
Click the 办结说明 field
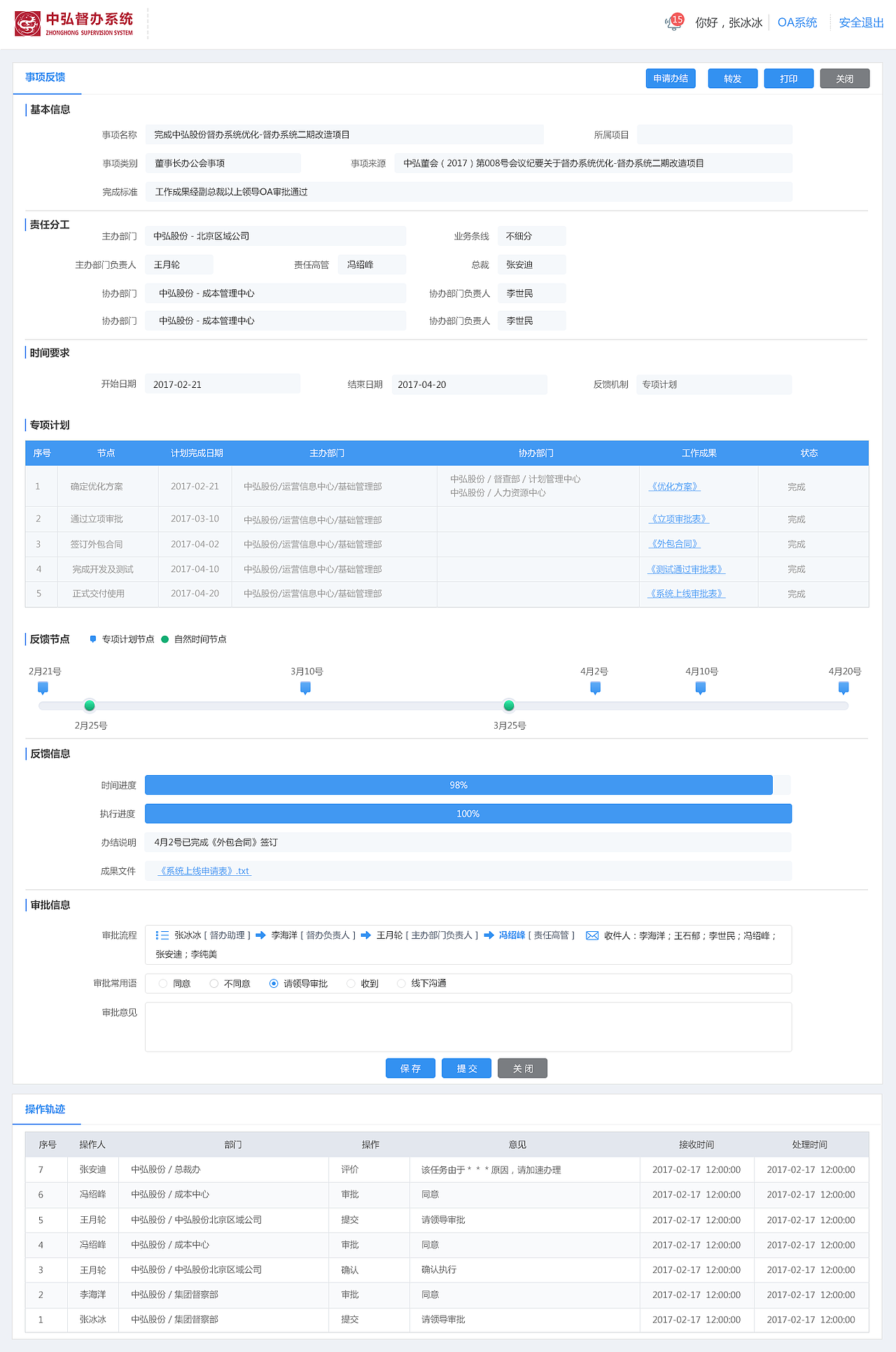tap(468, 842)
